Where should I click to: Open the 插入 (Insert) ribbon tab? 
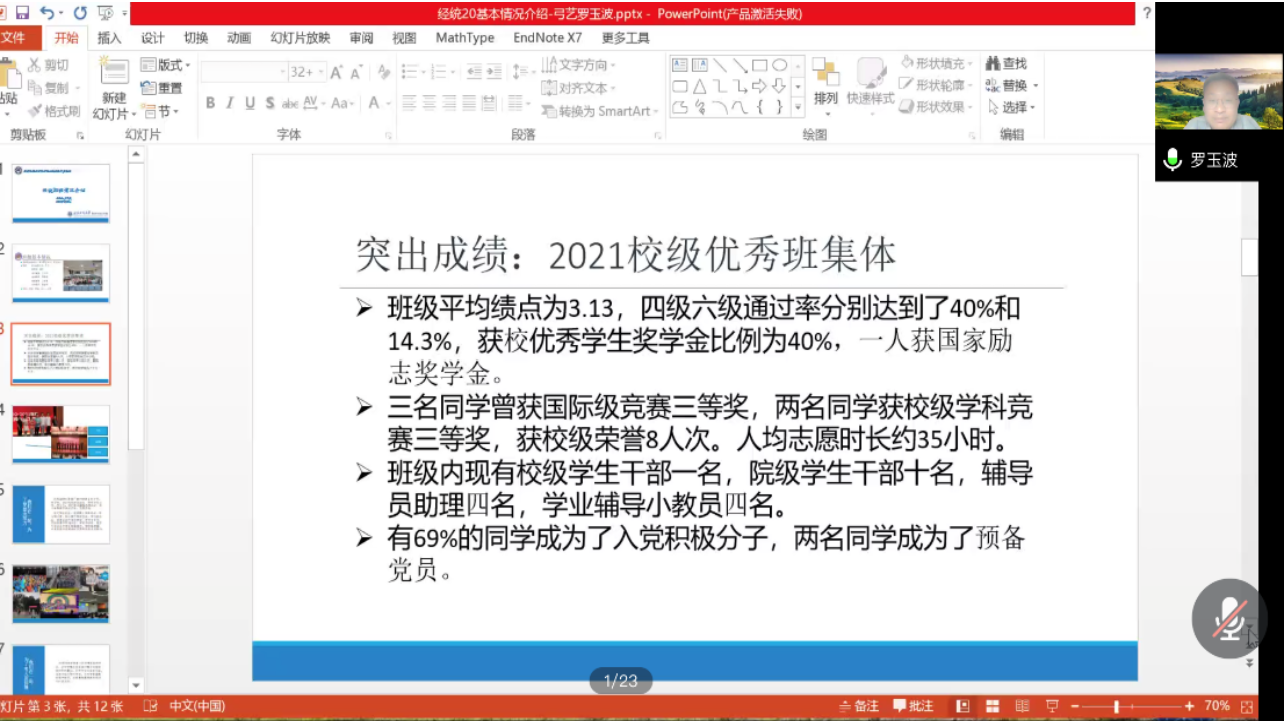coord(109,38)
